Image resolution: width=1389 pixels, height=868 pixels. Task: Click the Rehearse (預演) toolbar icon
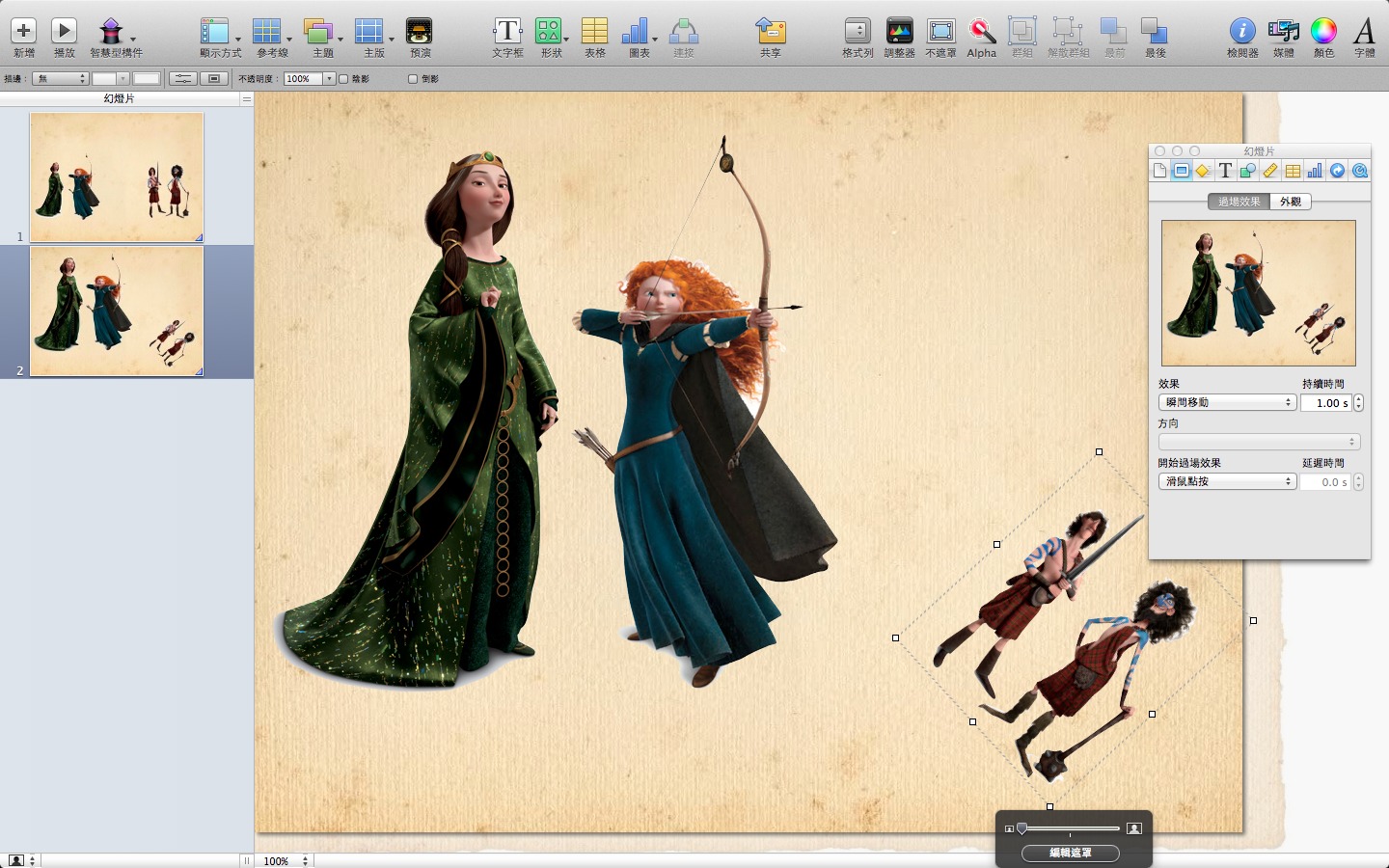point(420,31)
